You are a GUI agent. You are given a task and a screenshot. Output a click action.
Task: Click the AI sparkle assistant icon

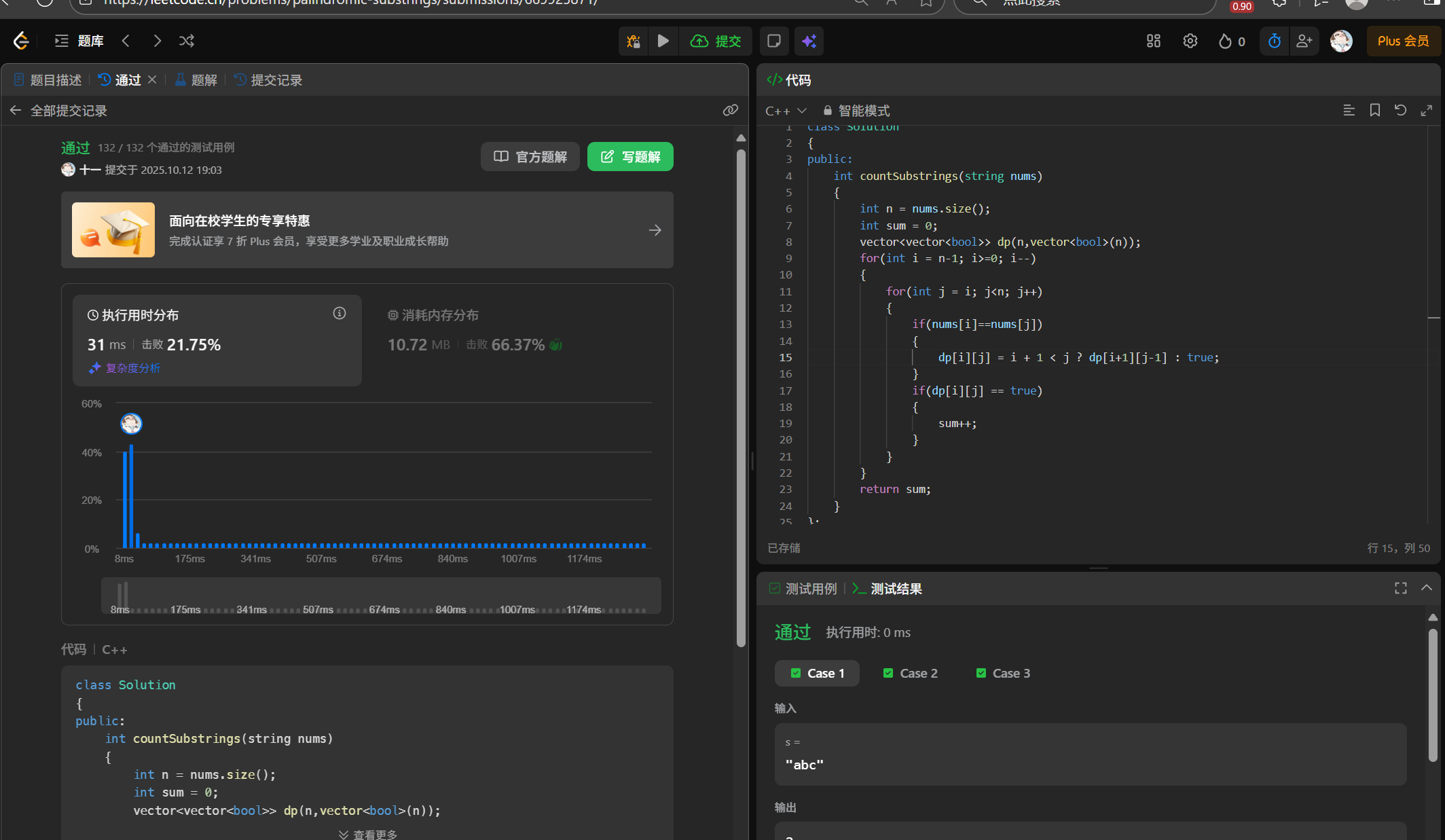[x=809, y=41]
